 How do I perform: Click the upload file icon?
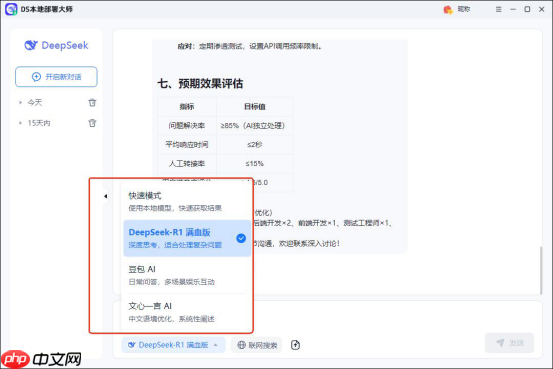pos(296,345)
